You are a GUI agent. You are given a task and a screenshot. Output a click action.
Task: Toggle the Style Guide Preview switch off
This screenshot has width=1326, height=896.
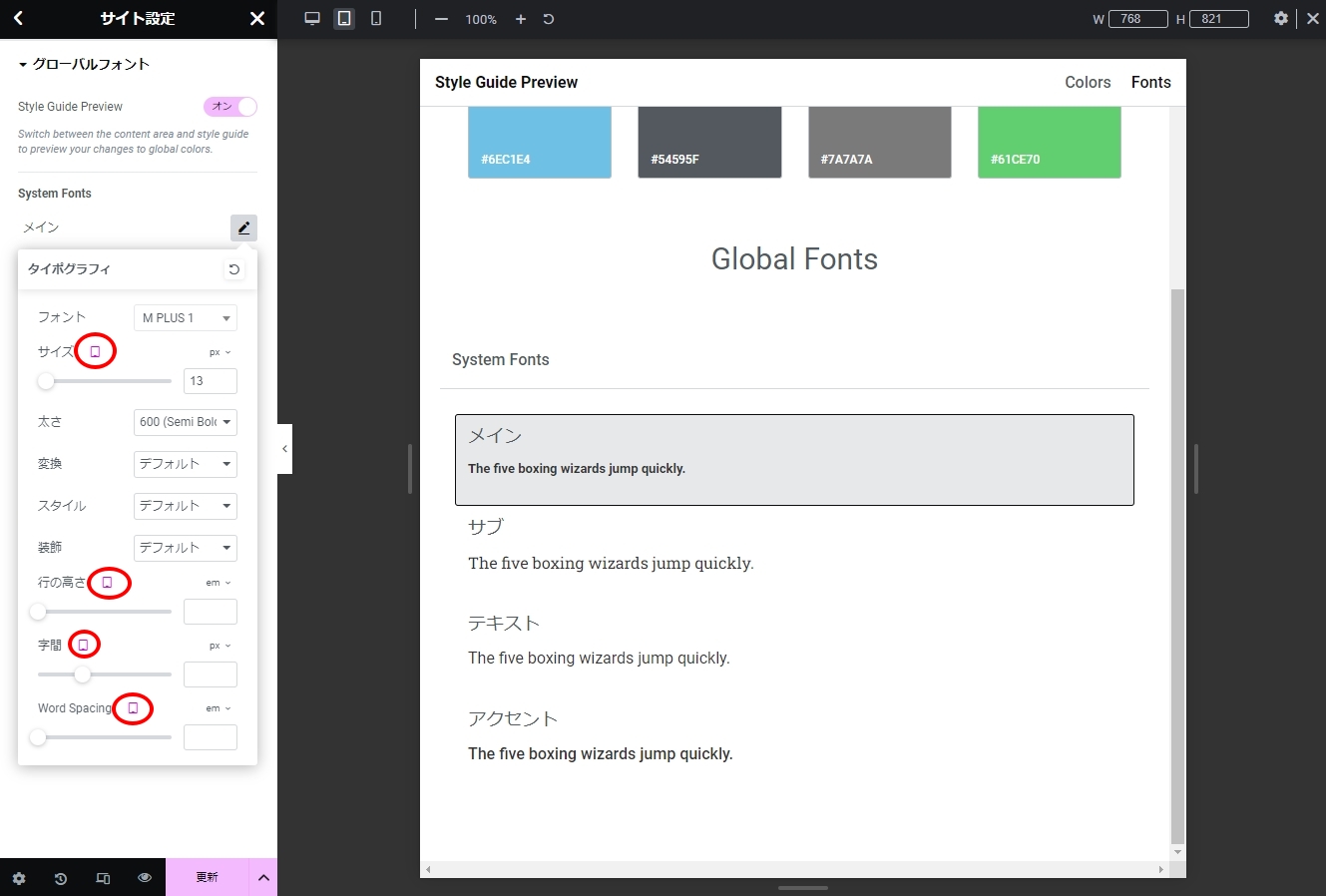point(230,107)
